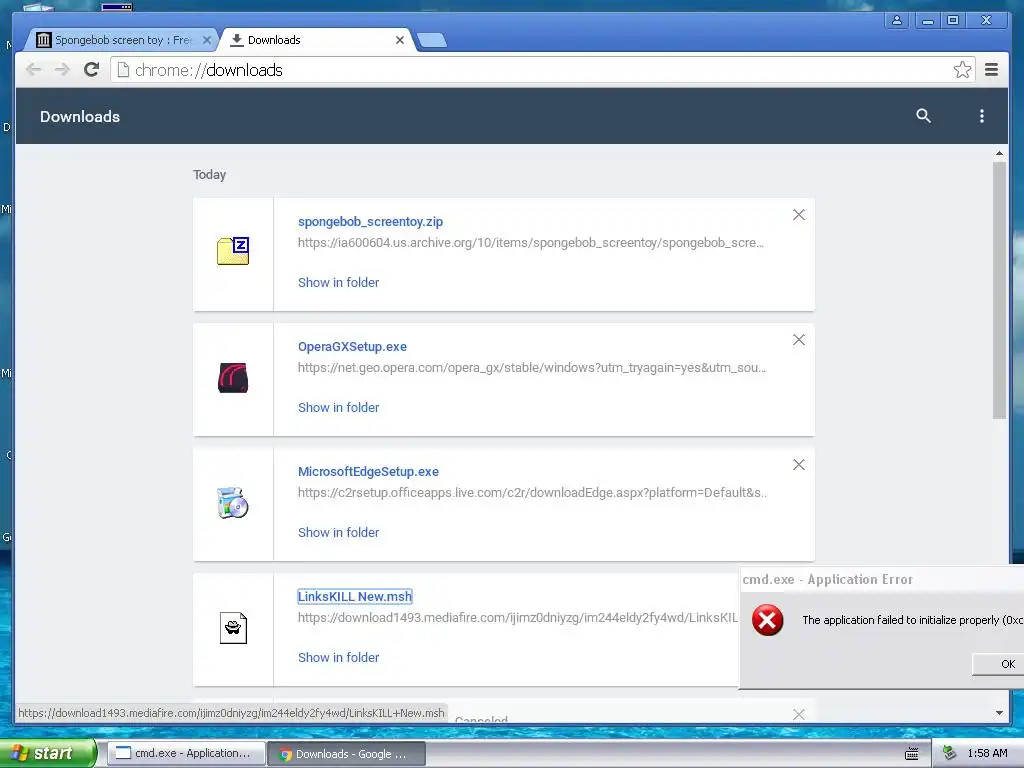Bookmark this page with the star
The image size is (1024, 768).
(x=962, y=70)
